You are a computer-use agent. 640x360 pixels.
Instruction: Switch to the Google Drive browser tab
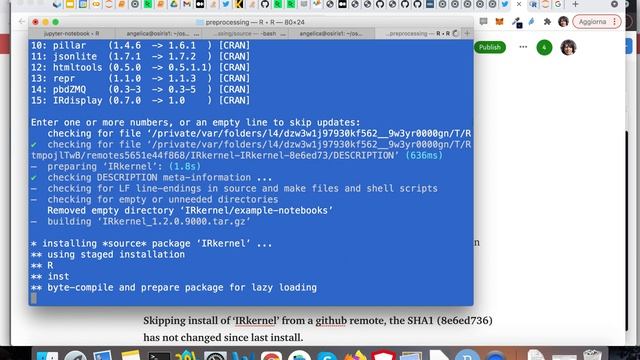(x=173, y=4)
